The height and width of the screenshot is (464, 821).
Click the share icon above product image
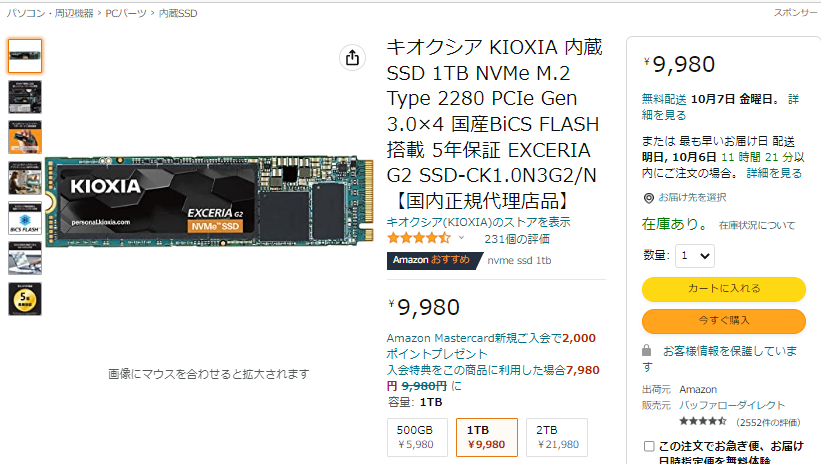click(x=352, y=58)
